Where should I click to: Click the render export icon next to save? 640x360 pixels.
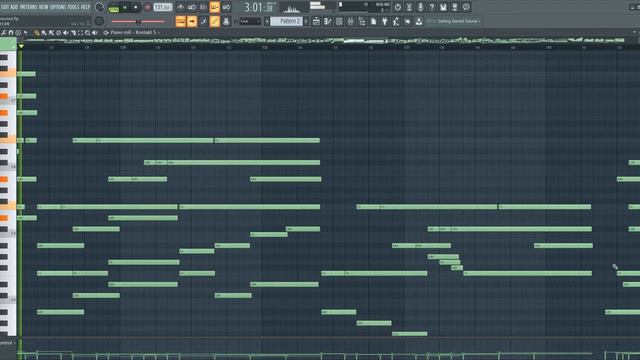pyautogui.click(x=454, y=7)
